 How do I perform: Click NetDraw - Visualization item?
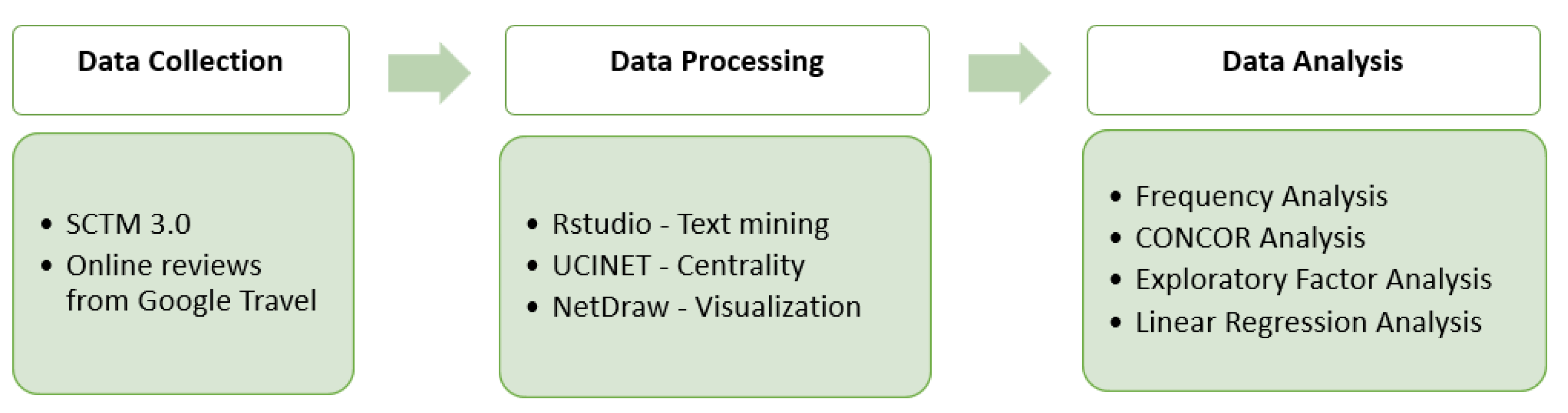pos(706,307)
